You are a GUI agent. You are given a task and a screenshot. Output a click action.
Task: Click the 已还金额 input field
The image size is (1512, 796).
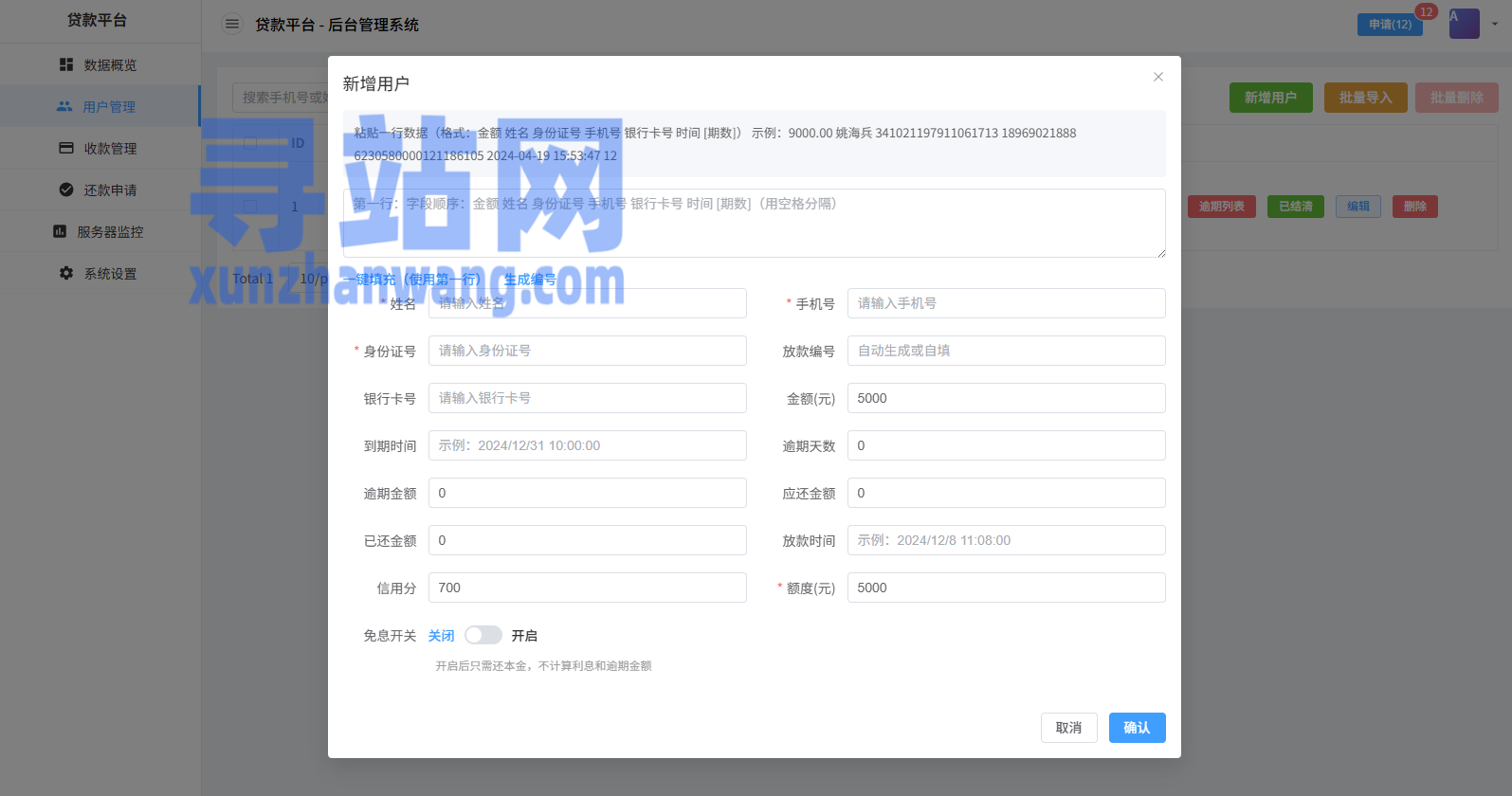tap(588, 540)
